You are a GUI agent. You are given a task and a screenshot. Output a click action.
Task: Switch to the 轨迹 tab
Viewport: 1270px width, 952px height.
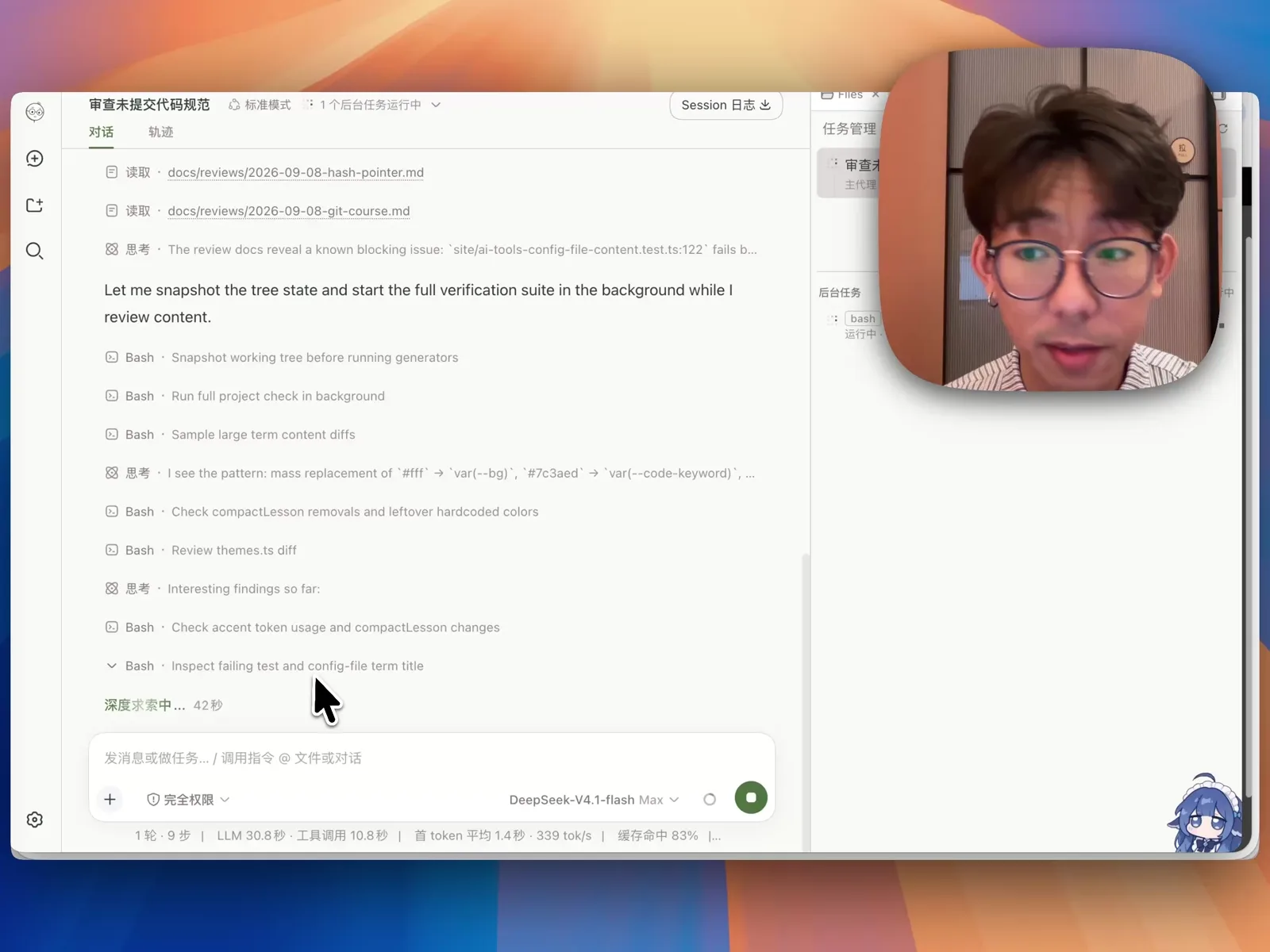click(x=160, y=132)
